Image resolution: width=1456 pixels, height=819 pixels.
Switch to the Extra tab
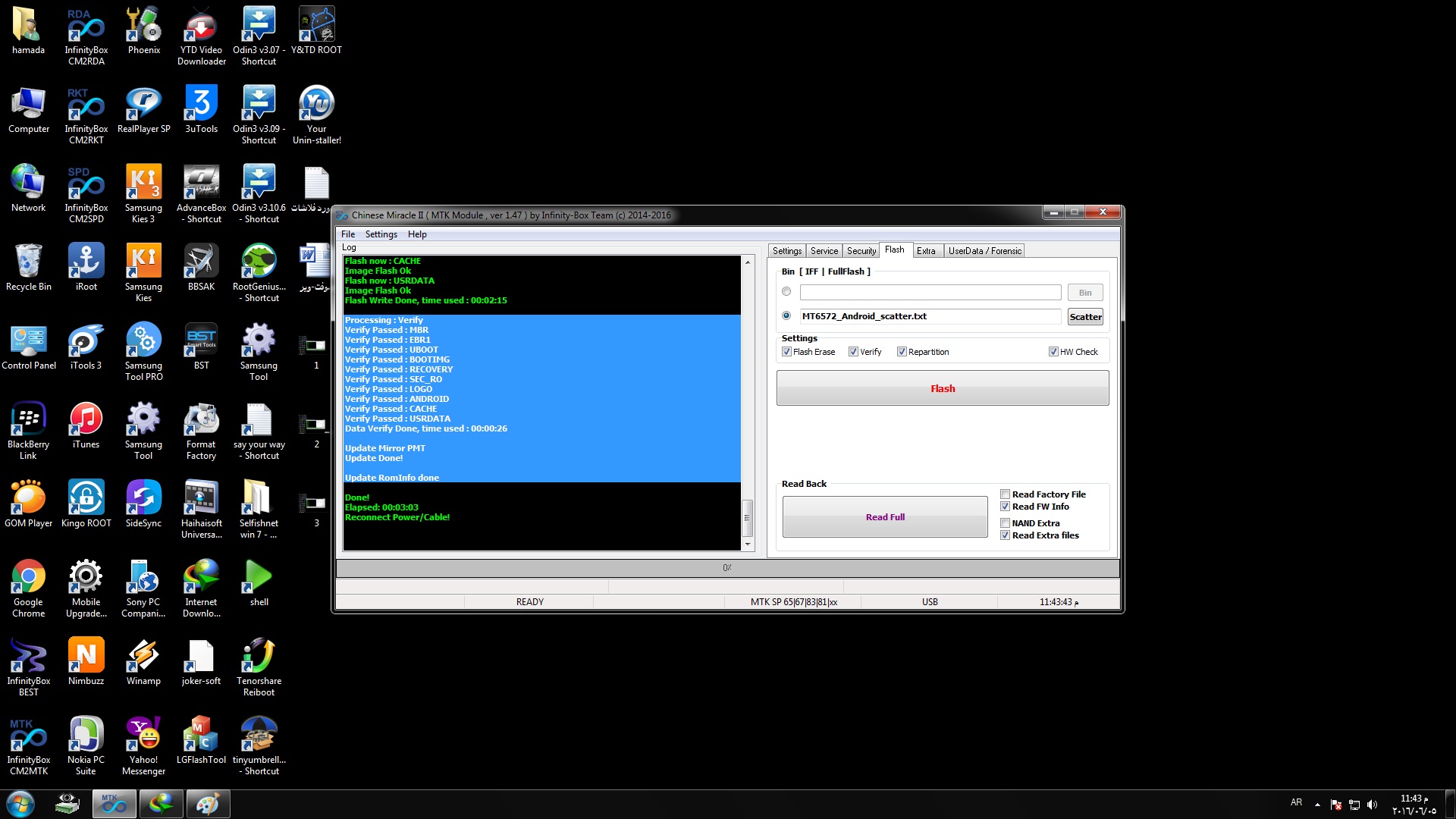(926, 251)
